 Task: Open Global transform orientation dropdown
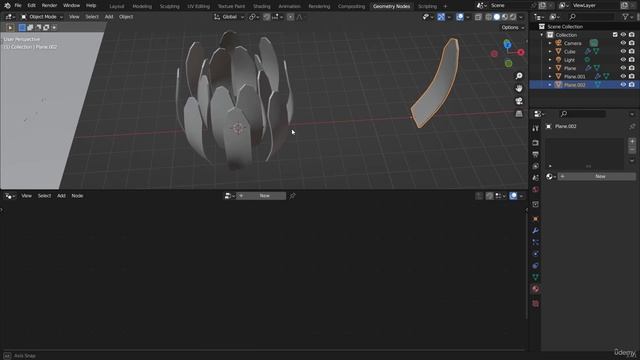(x=229, y=17)
